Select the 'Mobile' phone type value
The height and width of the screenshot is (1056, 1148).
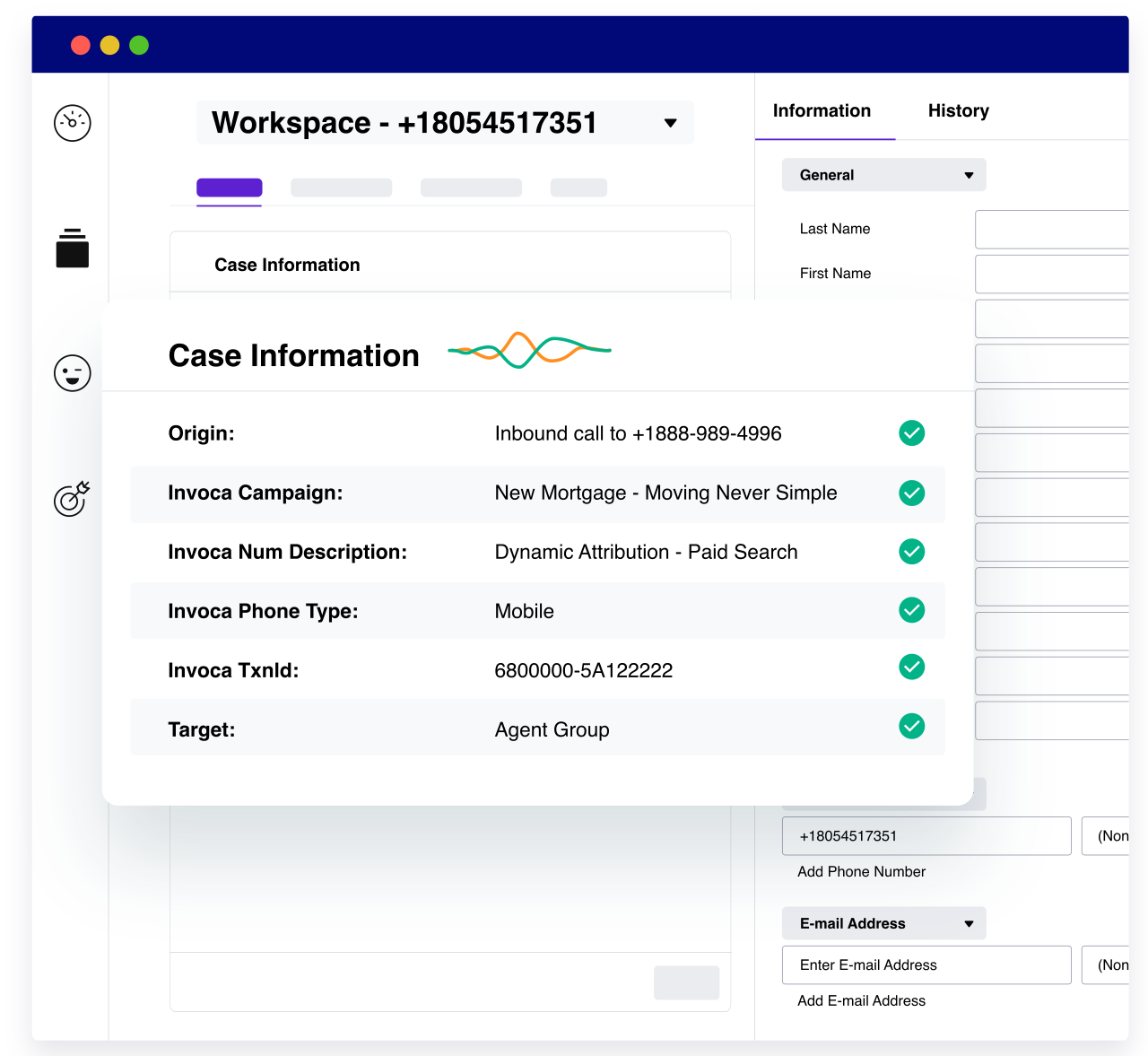525,611
